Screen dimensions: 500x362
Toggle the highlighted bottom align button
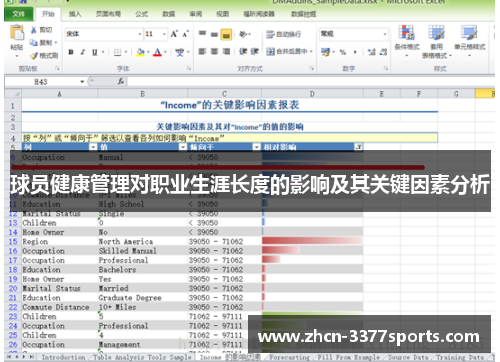226,34
